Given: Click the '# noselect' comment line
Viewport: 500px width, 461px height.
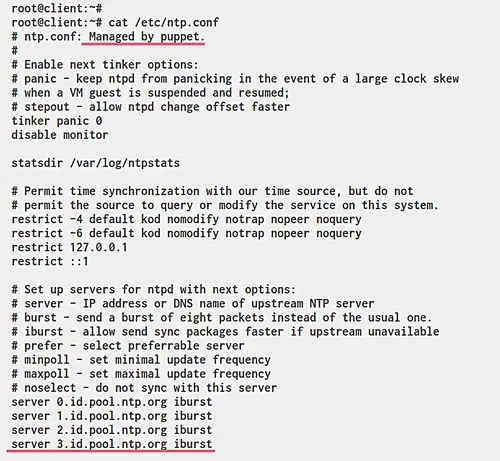Looking at the screenshot, I should point(144,388).
